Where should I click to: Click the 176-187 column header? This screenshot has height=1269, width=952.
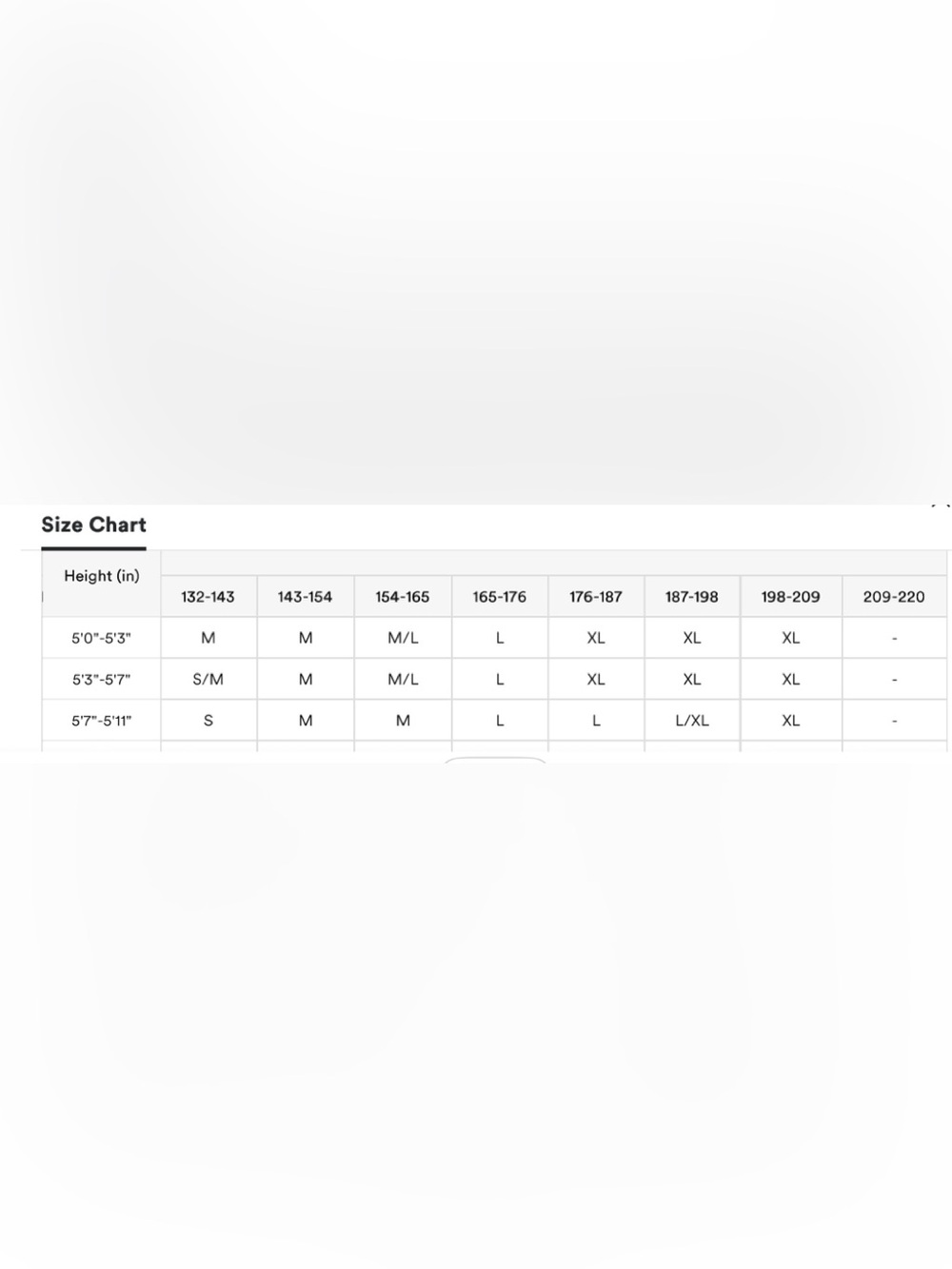coord(596,597)
